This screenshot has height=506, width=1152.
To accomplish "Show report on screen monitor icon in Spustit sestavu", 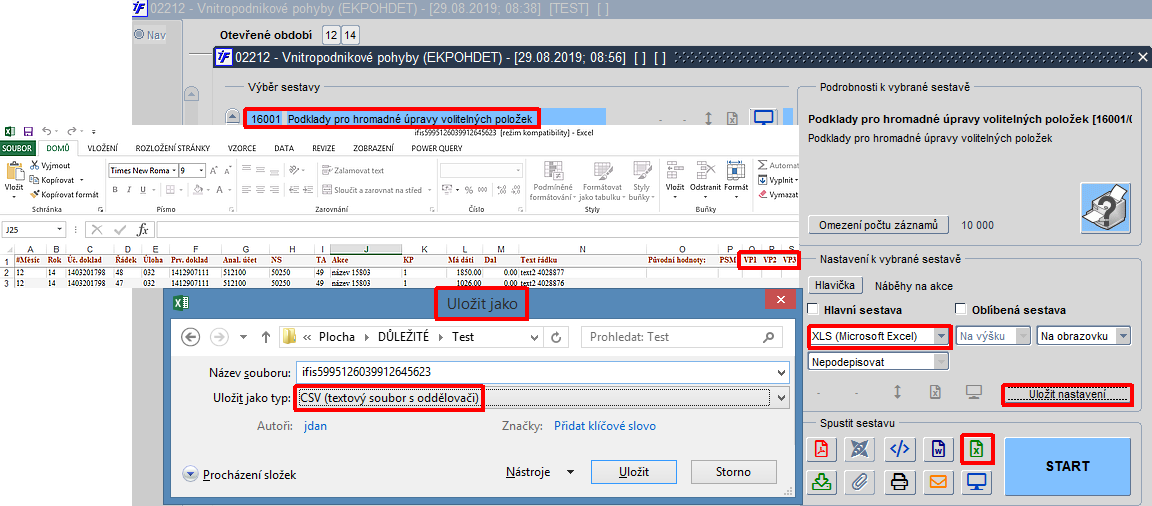I will click(x=978, y=482).
